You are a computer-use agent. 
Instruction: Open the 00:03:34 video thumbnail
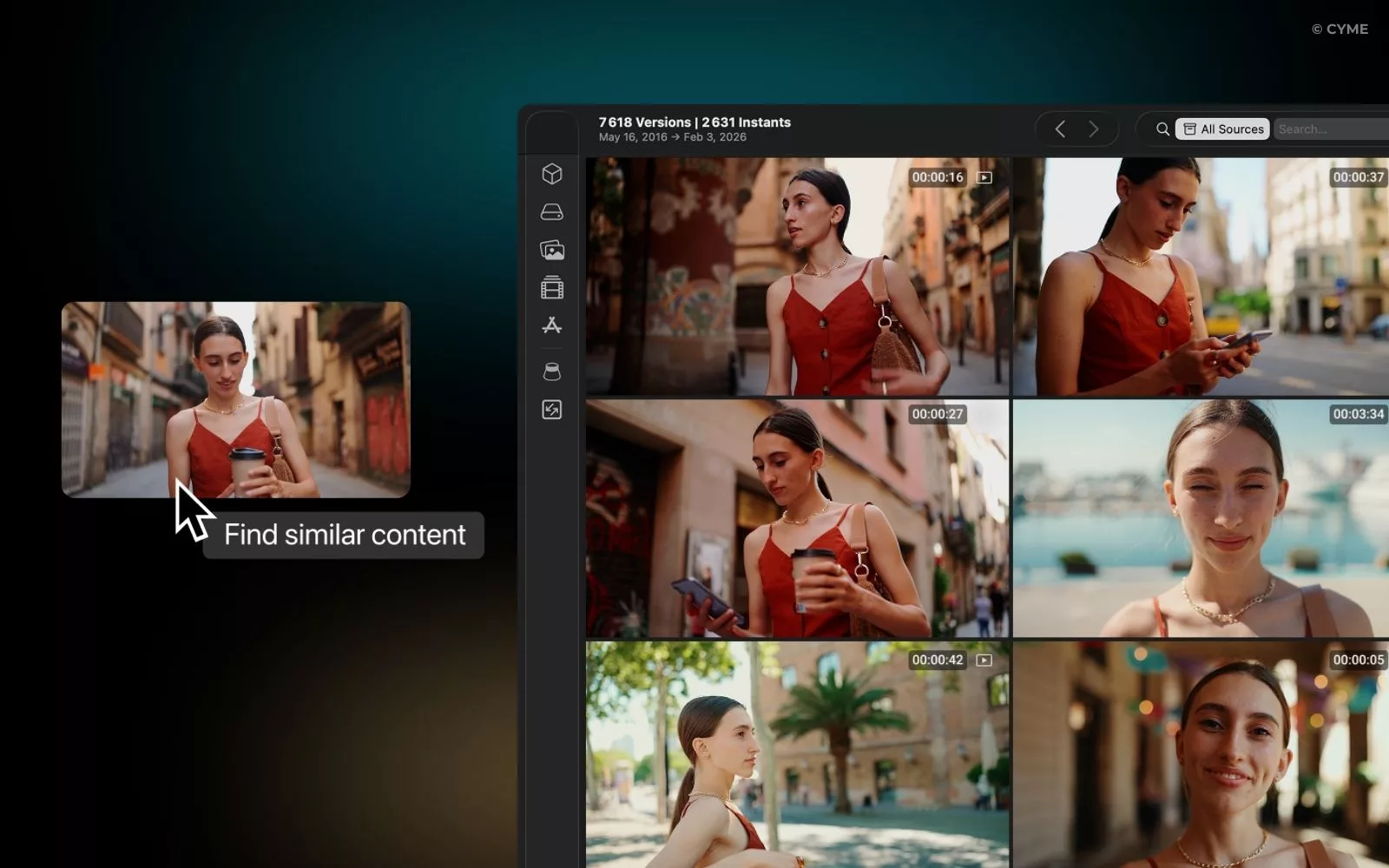click(x=1201, y=519)
